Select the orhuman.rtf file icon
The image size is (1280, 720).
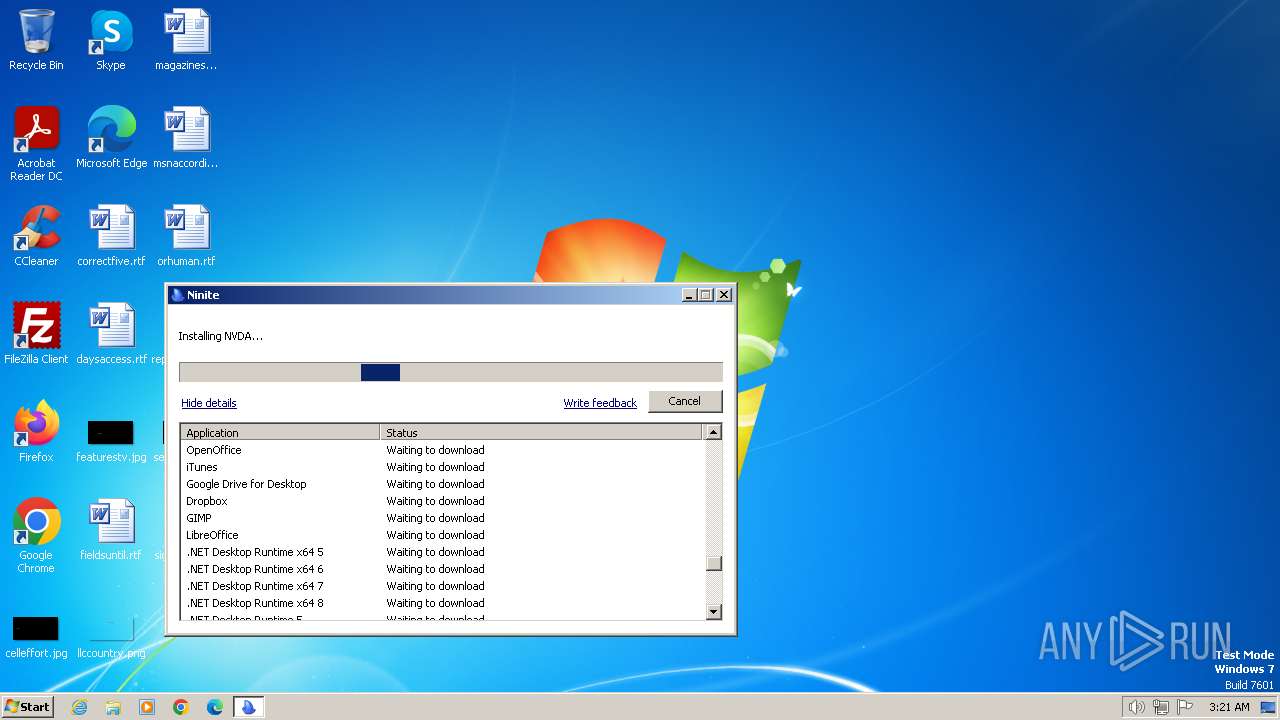point(186,236)
